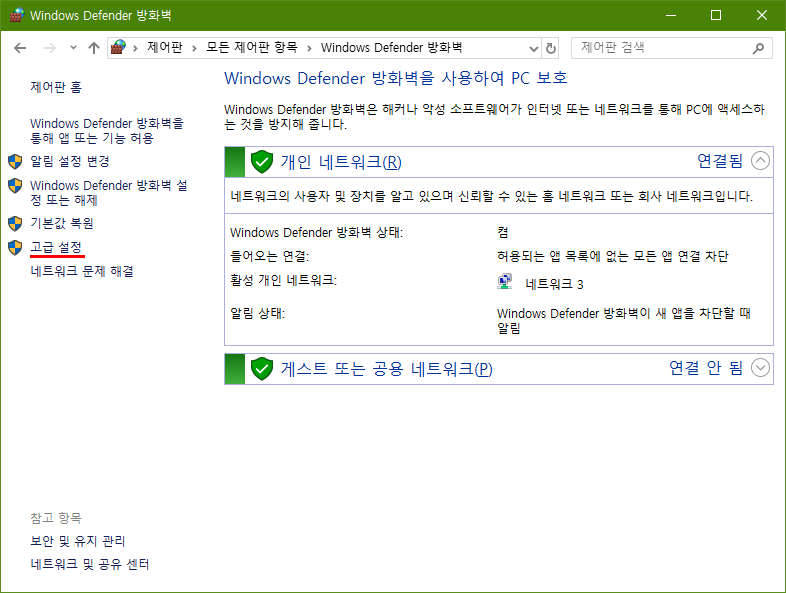
Task: Minimize the Windows Defender 방화벽 window
Action: coord(671,15)
